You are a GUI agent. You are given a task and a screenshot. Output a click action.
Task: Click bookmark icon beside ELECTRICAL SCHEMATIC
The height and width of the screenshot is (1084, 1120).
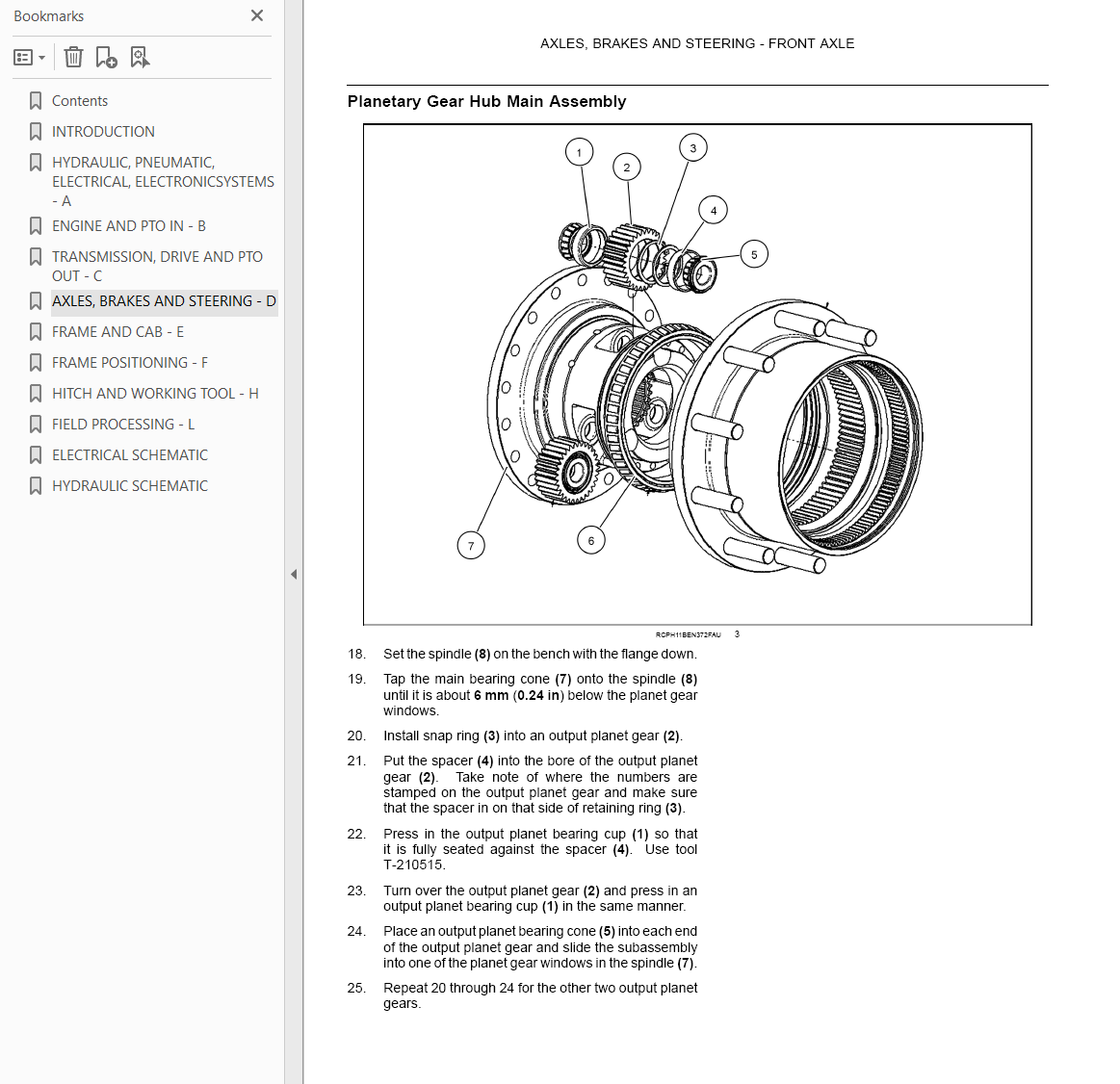click(x=35, y=455)
